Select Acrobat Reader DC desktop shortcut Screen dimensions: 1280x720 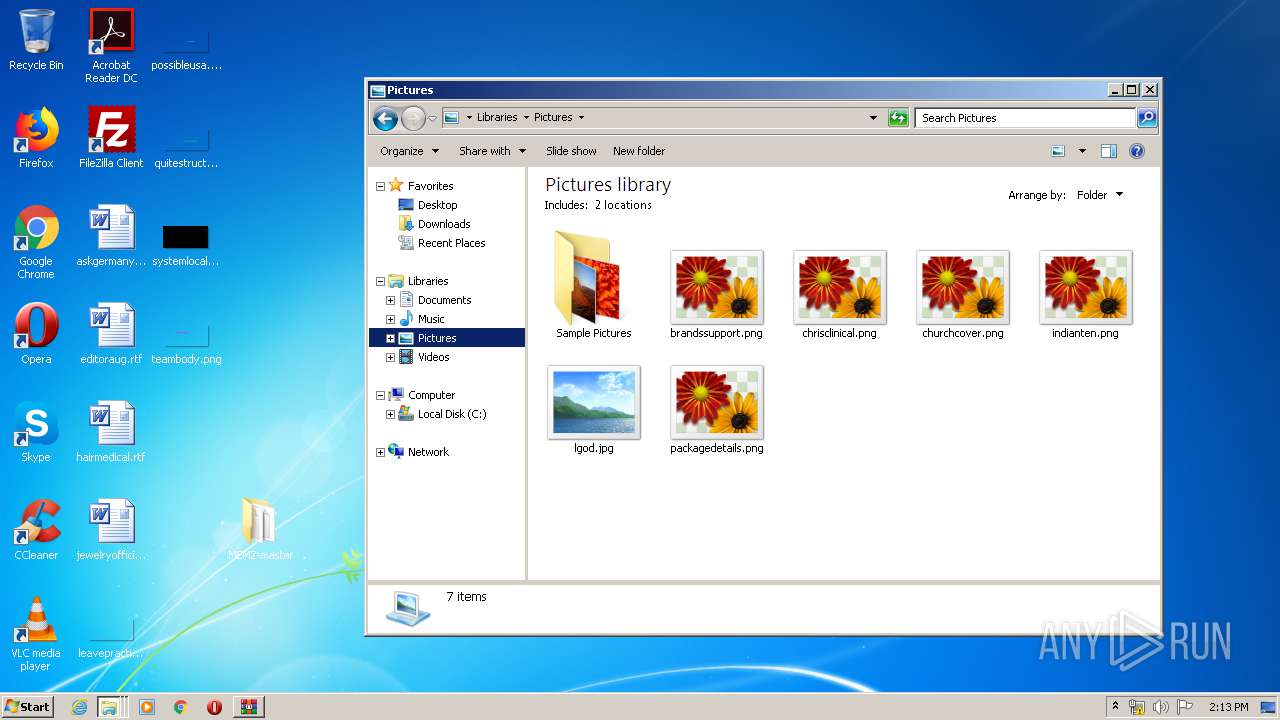pyautogui.click(x=111, y=45)
